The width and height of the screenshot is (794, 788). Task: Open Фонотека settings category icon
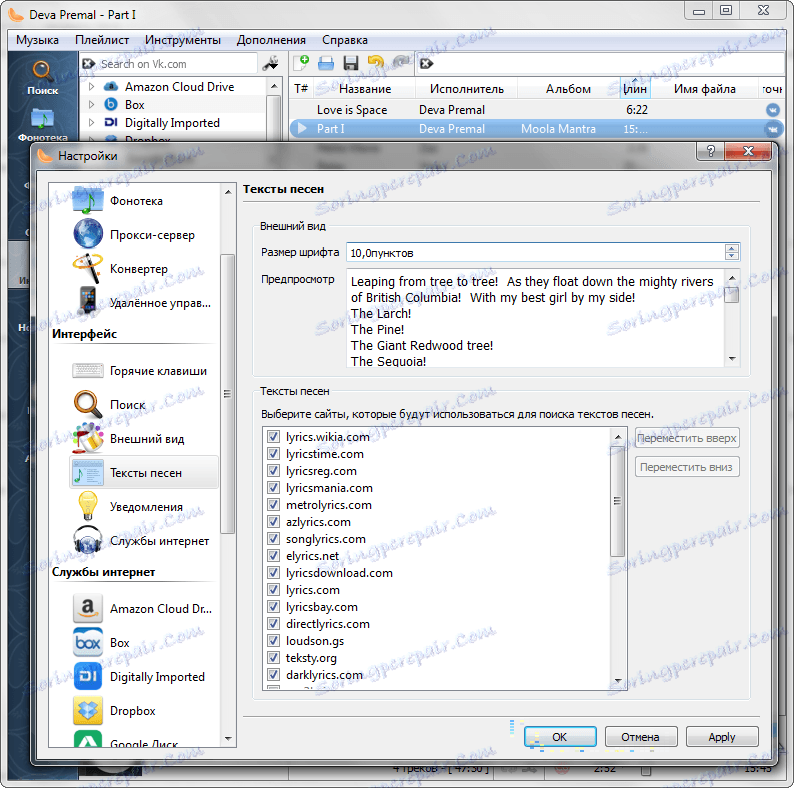point(88,201)
